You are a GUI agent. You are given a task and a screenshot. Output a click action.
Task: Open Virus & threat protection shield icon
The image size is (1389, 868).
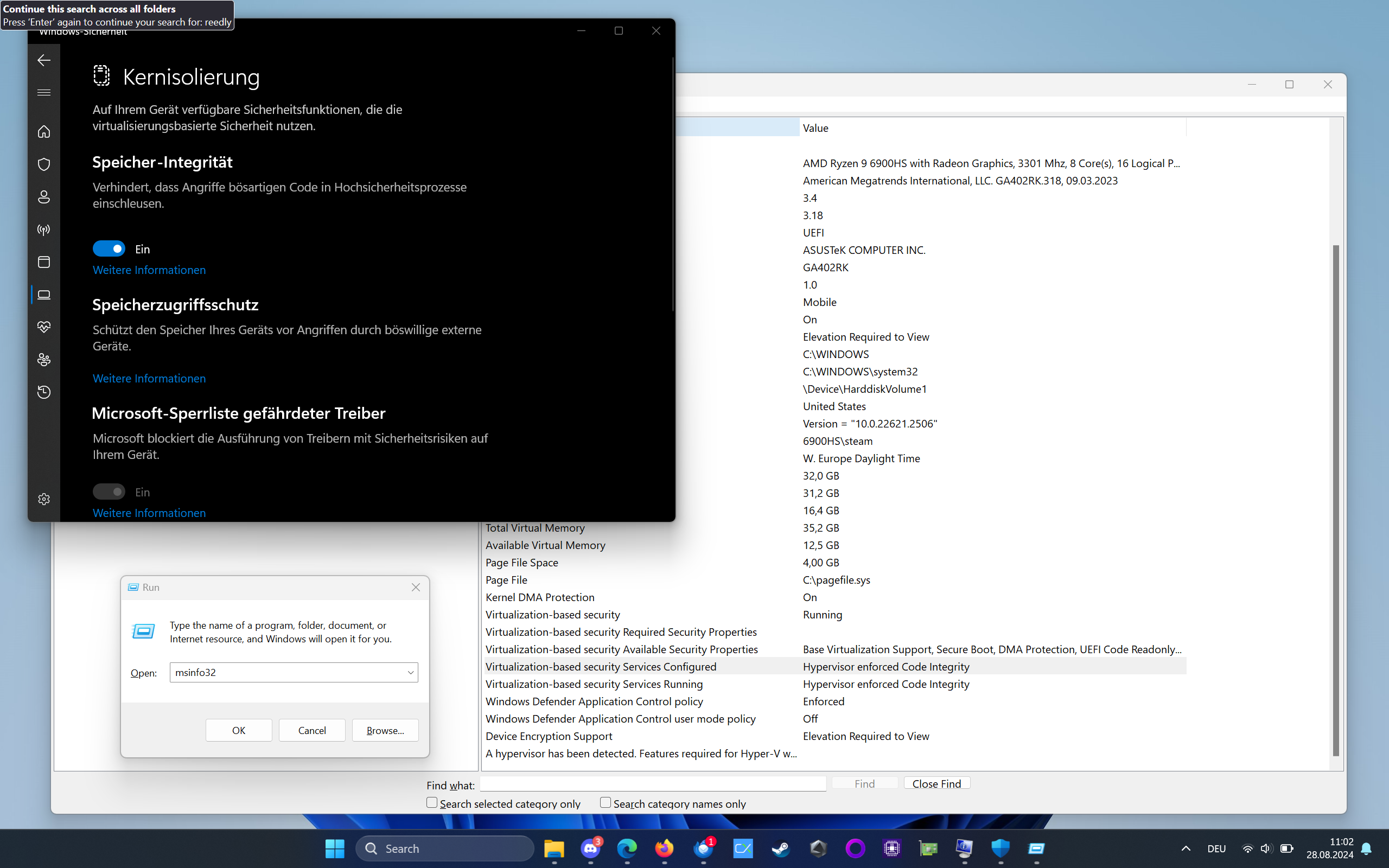pos(43,164)
